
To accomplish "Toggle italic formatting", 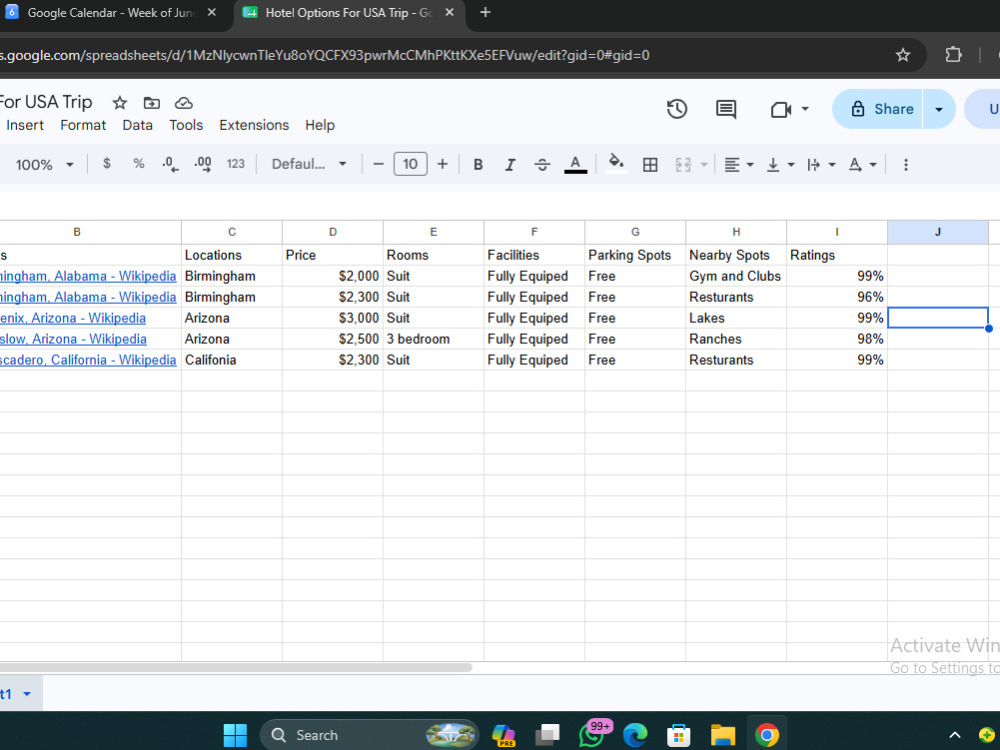I will click(x=510, y=165).
